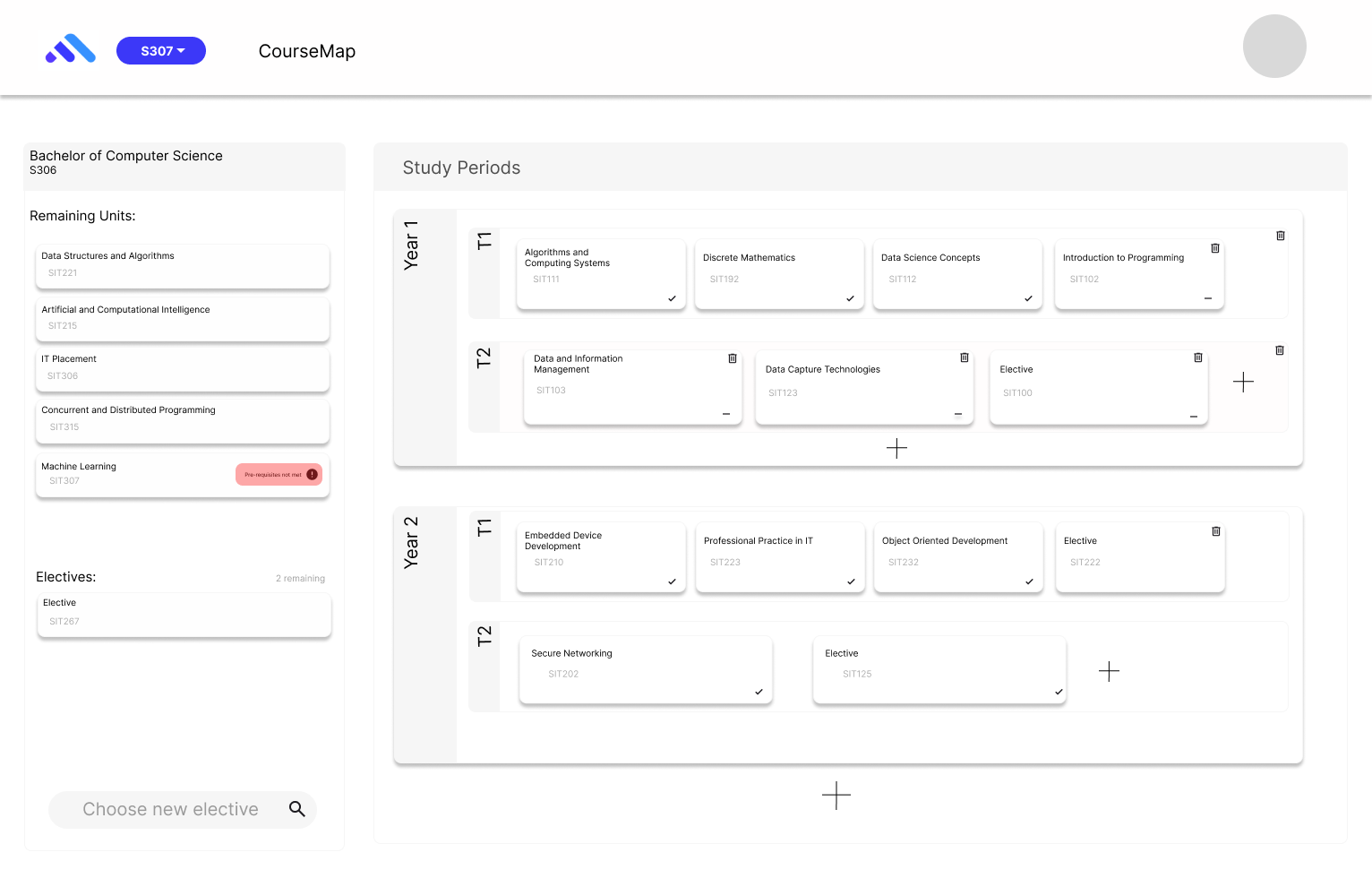Delete the entire Year 1 T1 study period

[1280, 235]
